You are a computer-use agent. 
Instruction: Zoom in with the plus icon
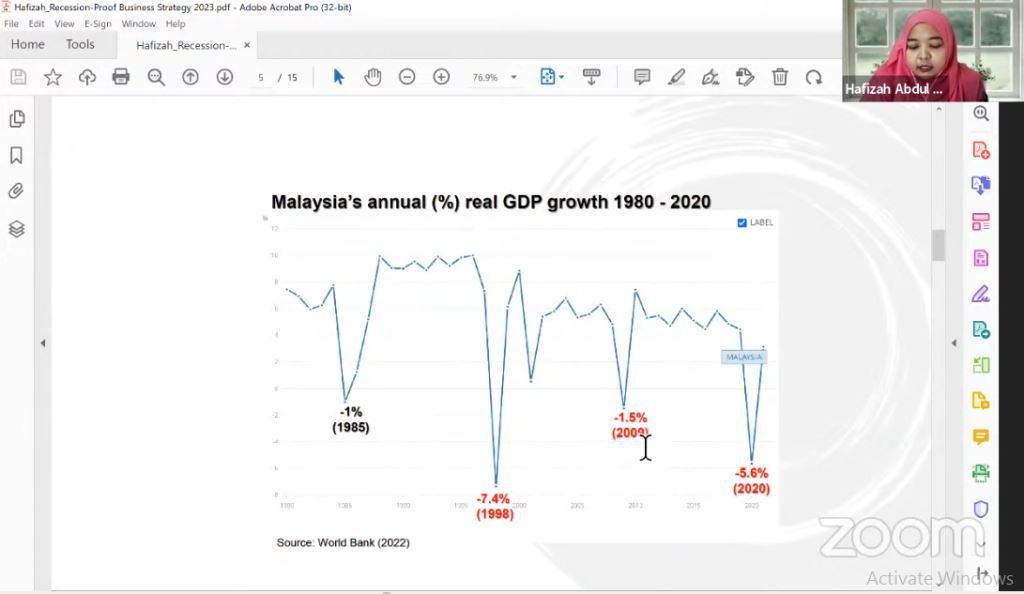tap(441, 77)
